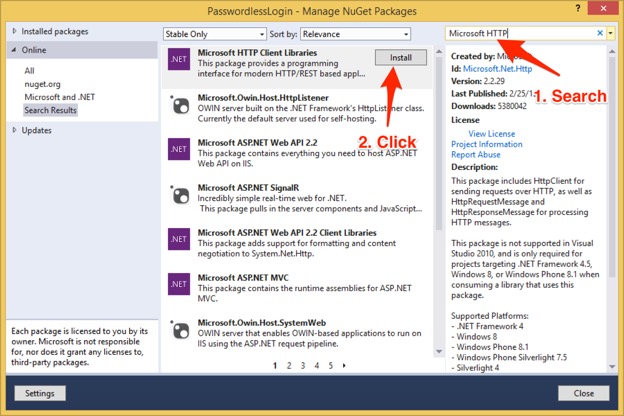Open the search box history dropdown arrow
This screenshot has height=416, width=624.
pyautogui.click(x=610, y=33)
